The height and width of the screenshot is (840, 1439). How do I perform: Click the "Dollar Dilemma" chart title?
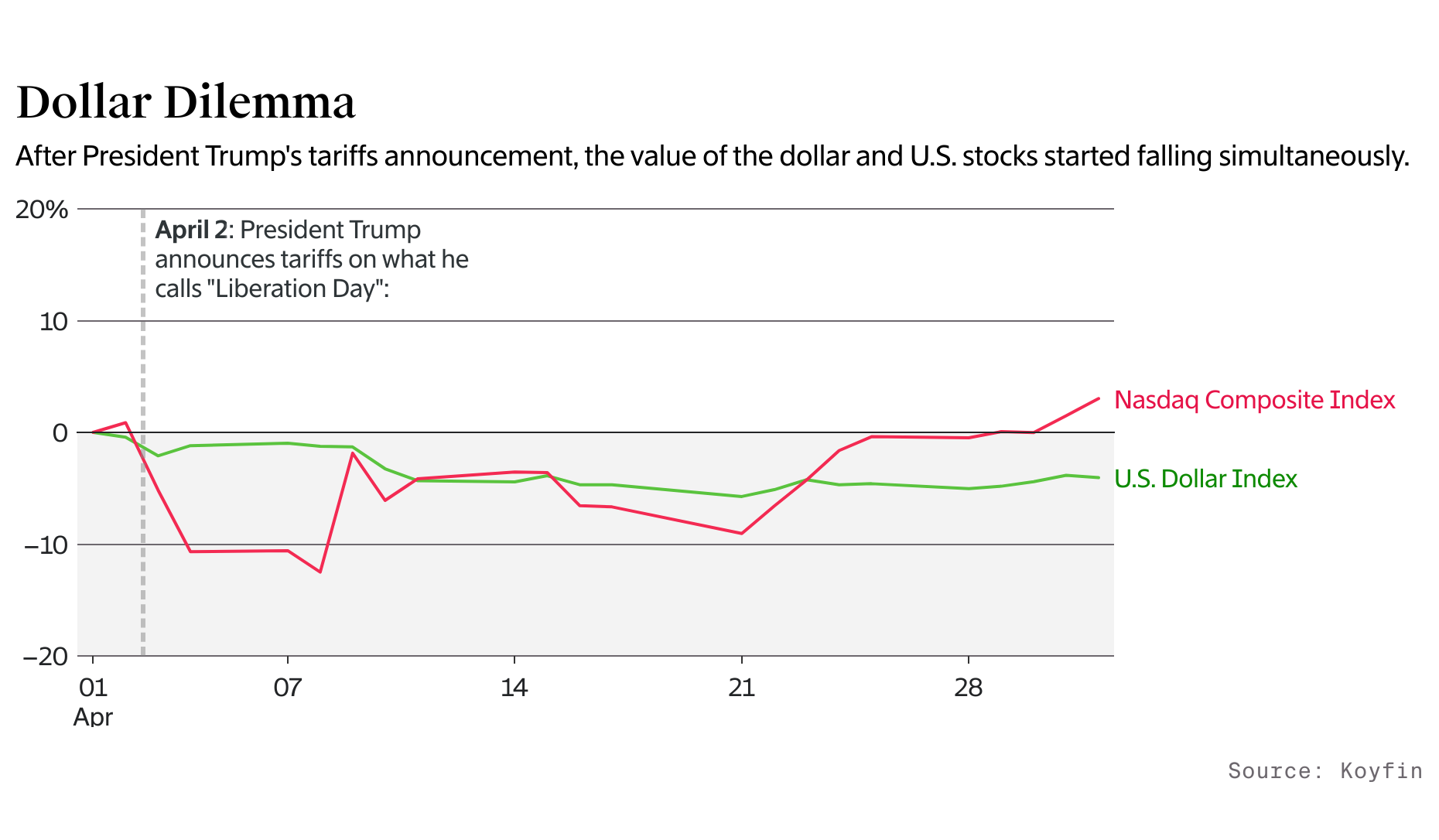pyautogui.click(x=186, y=103)
